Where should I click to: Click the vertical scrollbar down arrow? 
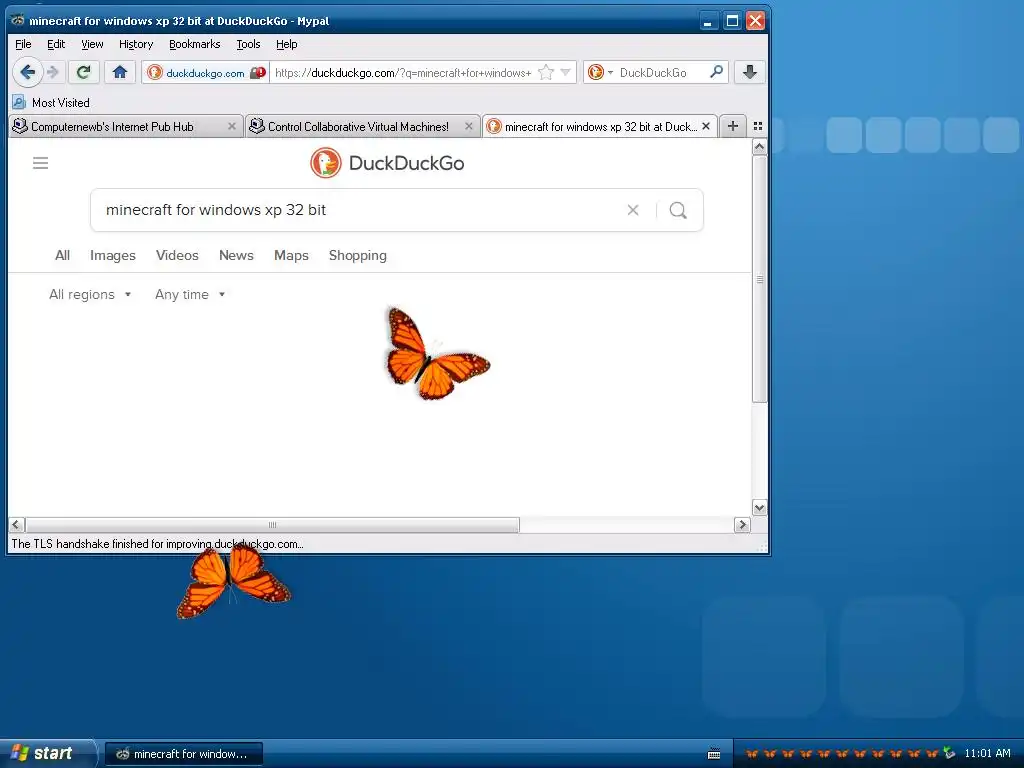point(759,507)
